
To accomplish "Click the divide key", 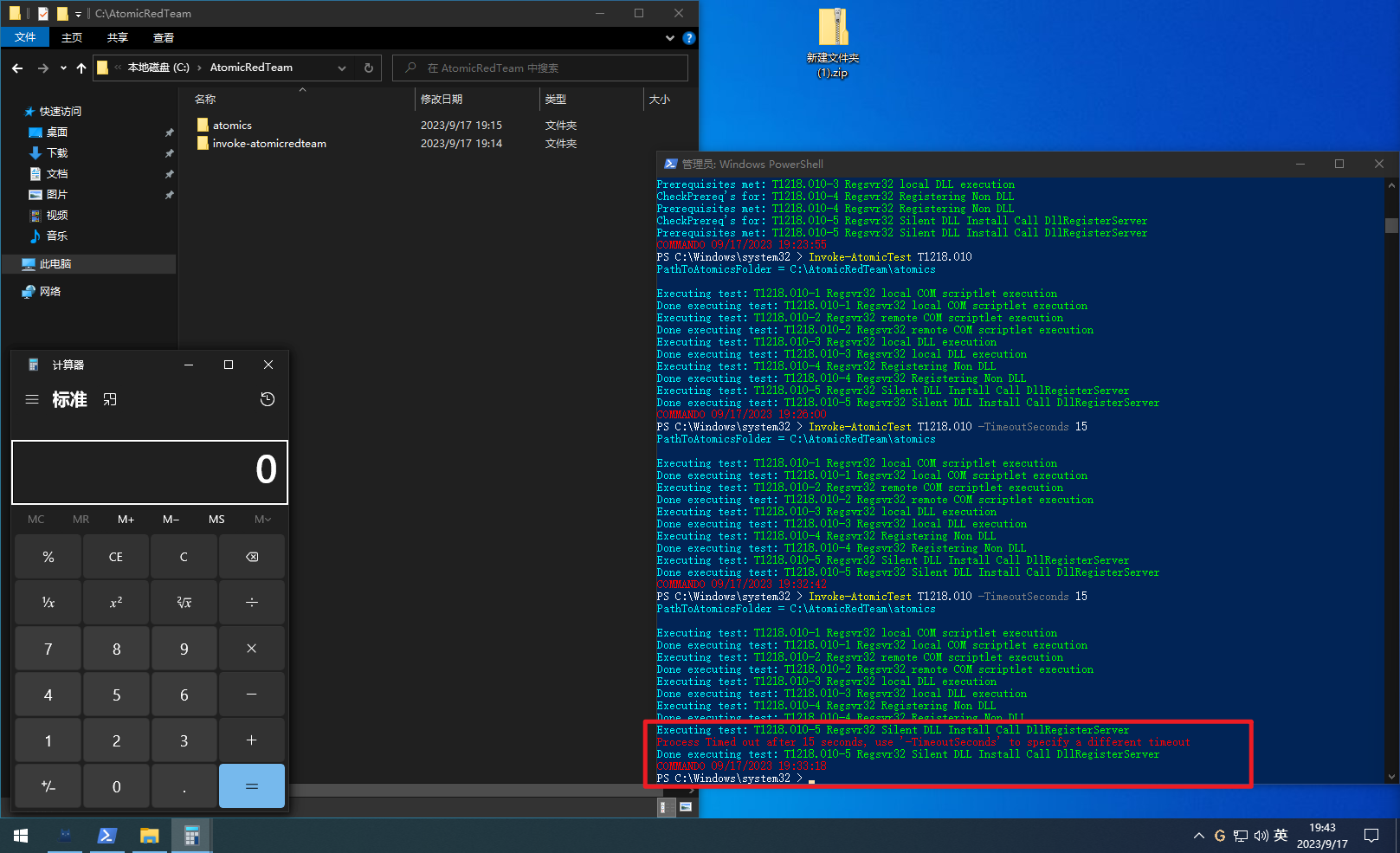I will point(252,603).
